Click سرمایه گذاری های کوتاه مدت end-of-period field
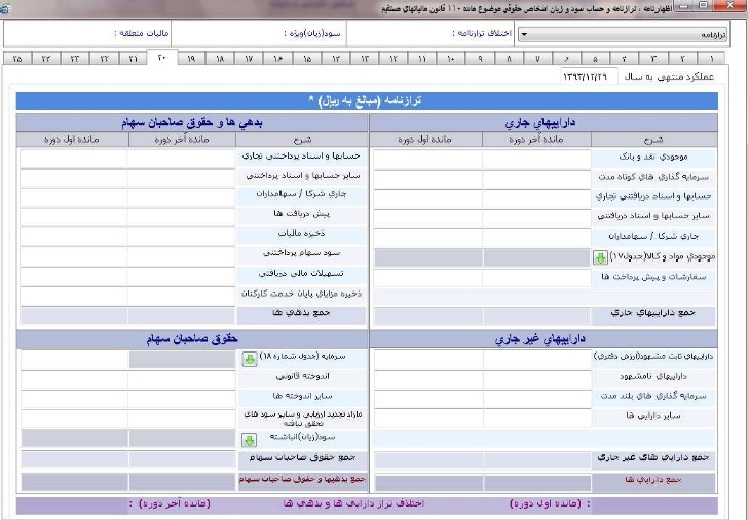This screenshot has width=748, height=520. [x=537, y=179]
